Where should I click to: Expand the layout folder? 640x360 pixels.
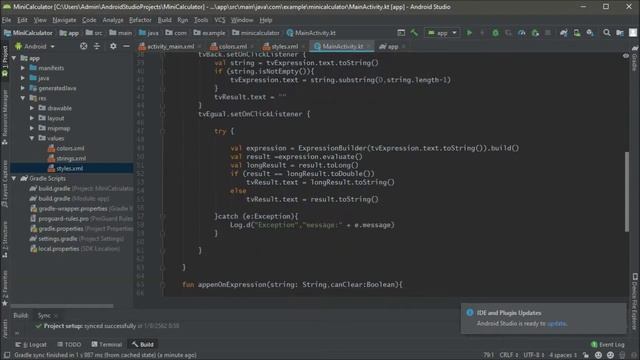tap(32, 118)
